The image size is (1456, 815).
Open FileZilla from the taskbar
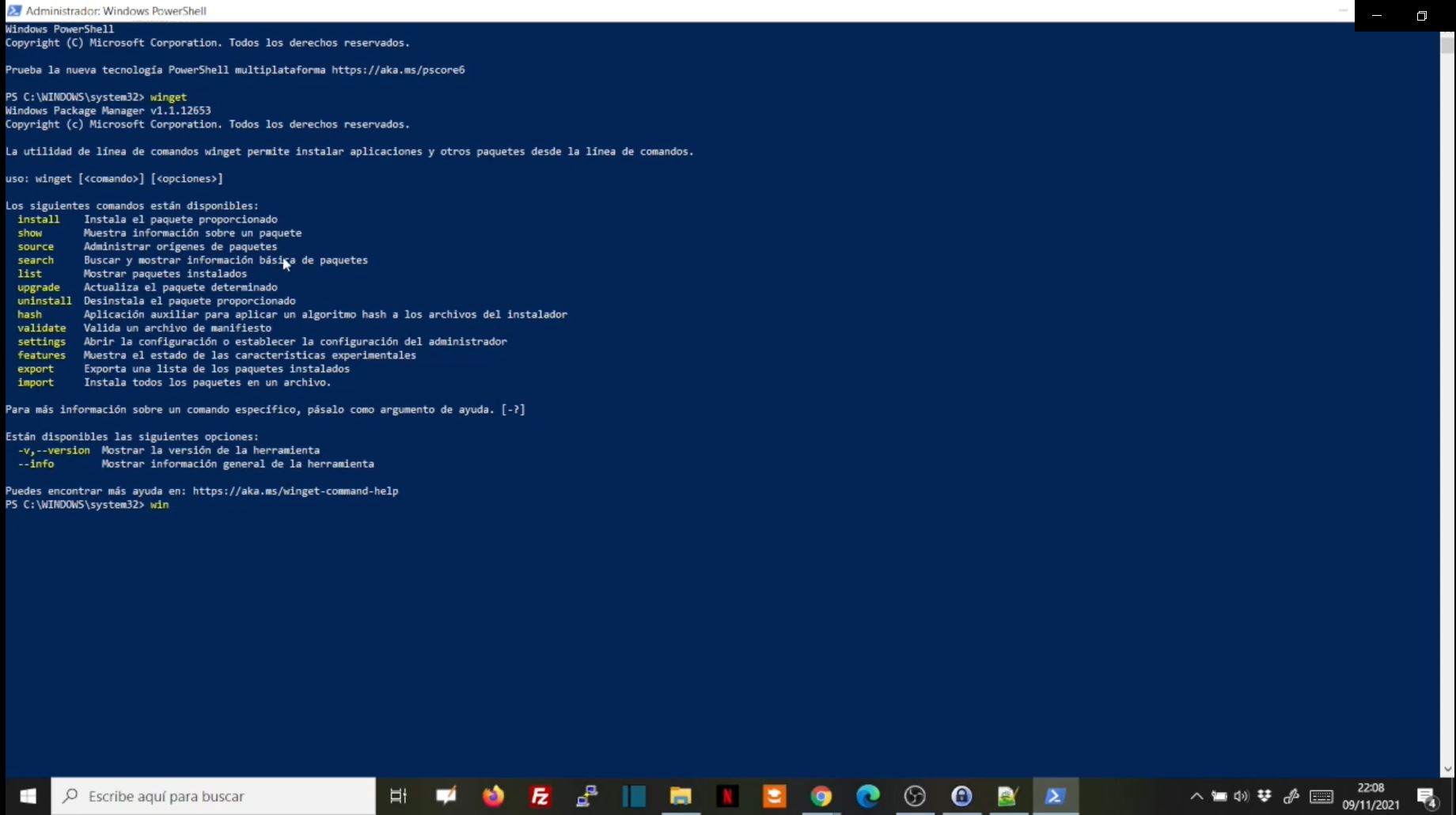[540, 796]
